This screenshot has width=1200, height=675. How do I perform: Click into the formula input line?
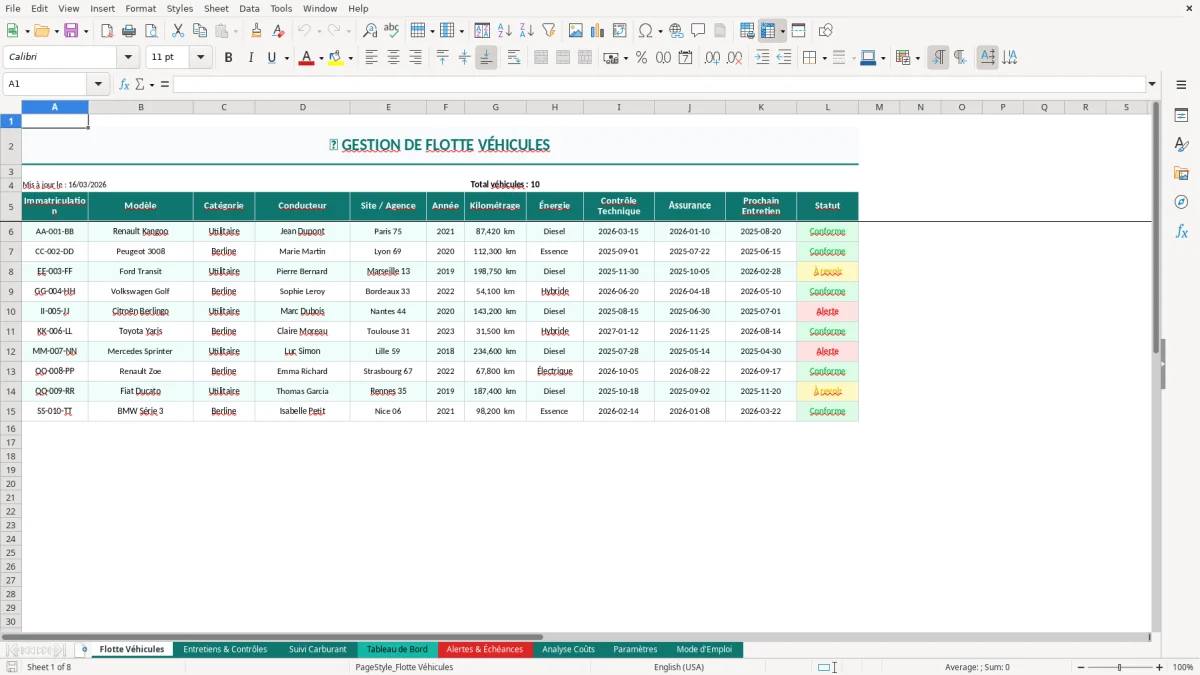[658, 84]
